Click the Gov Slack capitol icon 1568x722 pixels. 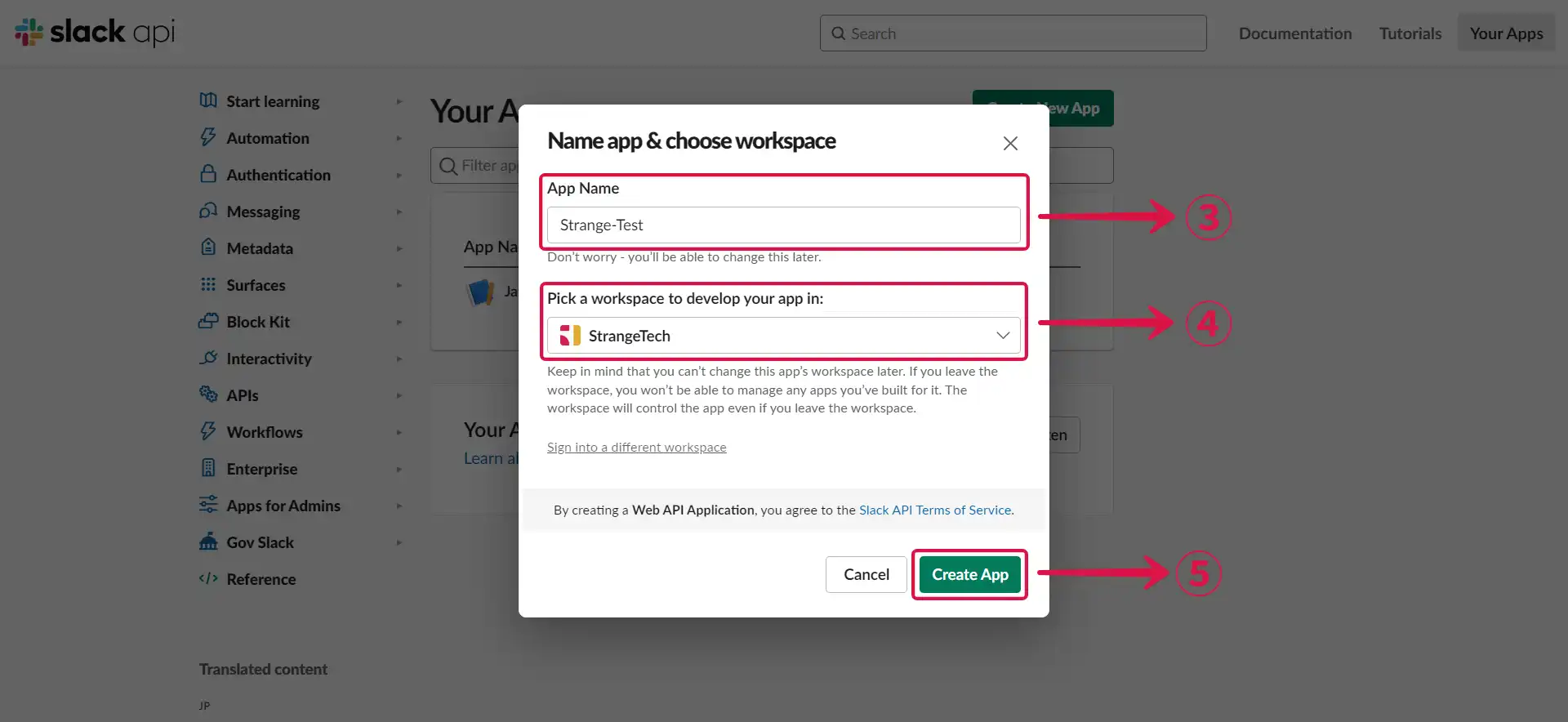tap(208, 541)
